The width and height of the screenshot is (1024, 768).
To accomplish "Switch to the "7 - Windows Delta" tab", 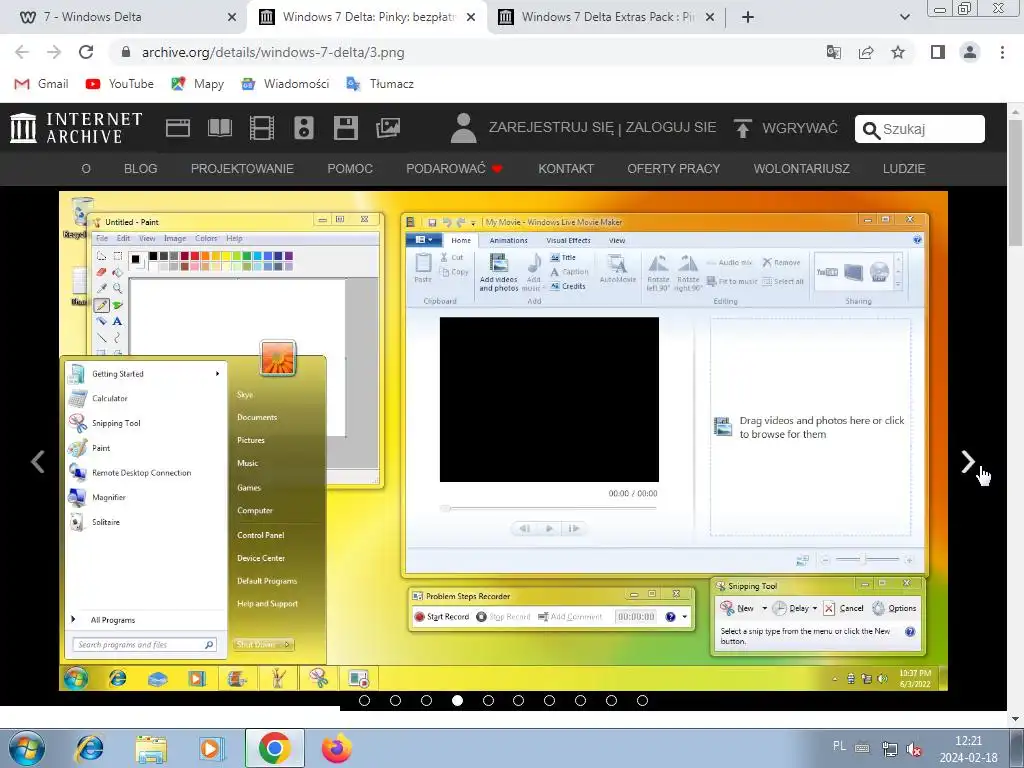I will coord(124,17).
